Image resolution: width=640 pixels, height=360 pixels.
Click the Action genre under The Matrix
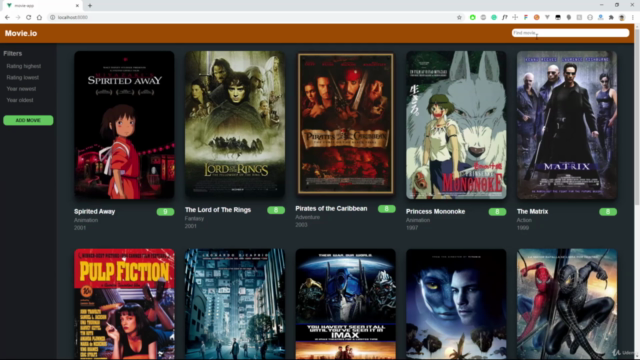tap(524, 220)
